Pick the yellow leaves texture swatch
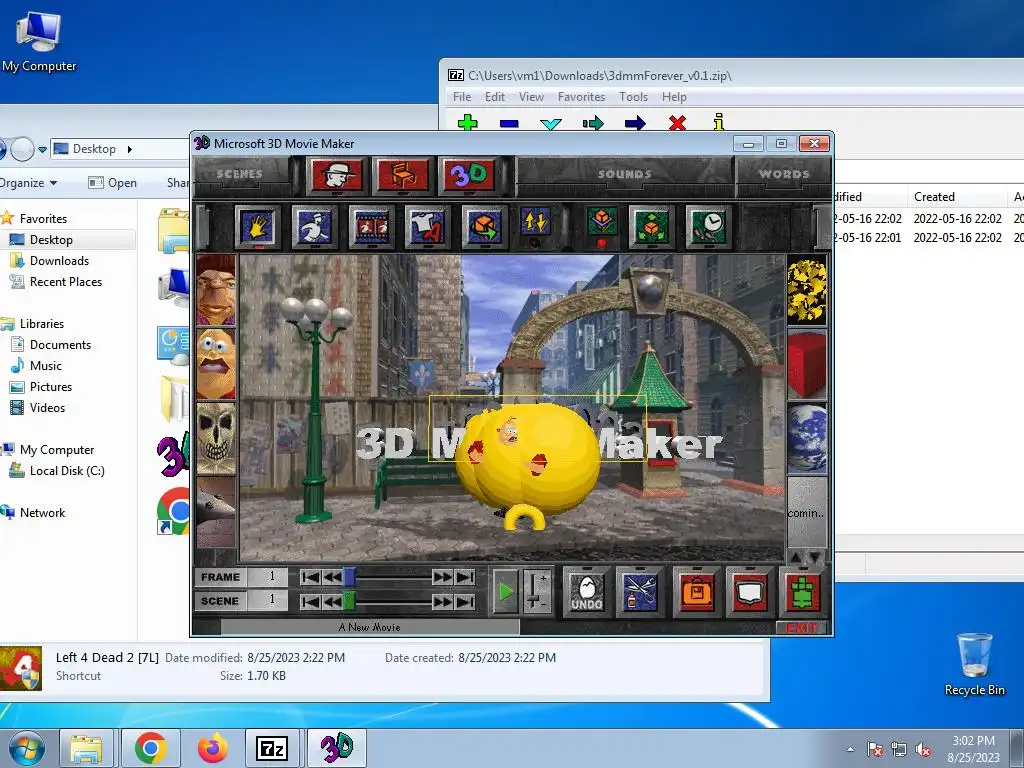Image resolution: width=1024 pixels, height=768 pixels. [x=807, y=290]
